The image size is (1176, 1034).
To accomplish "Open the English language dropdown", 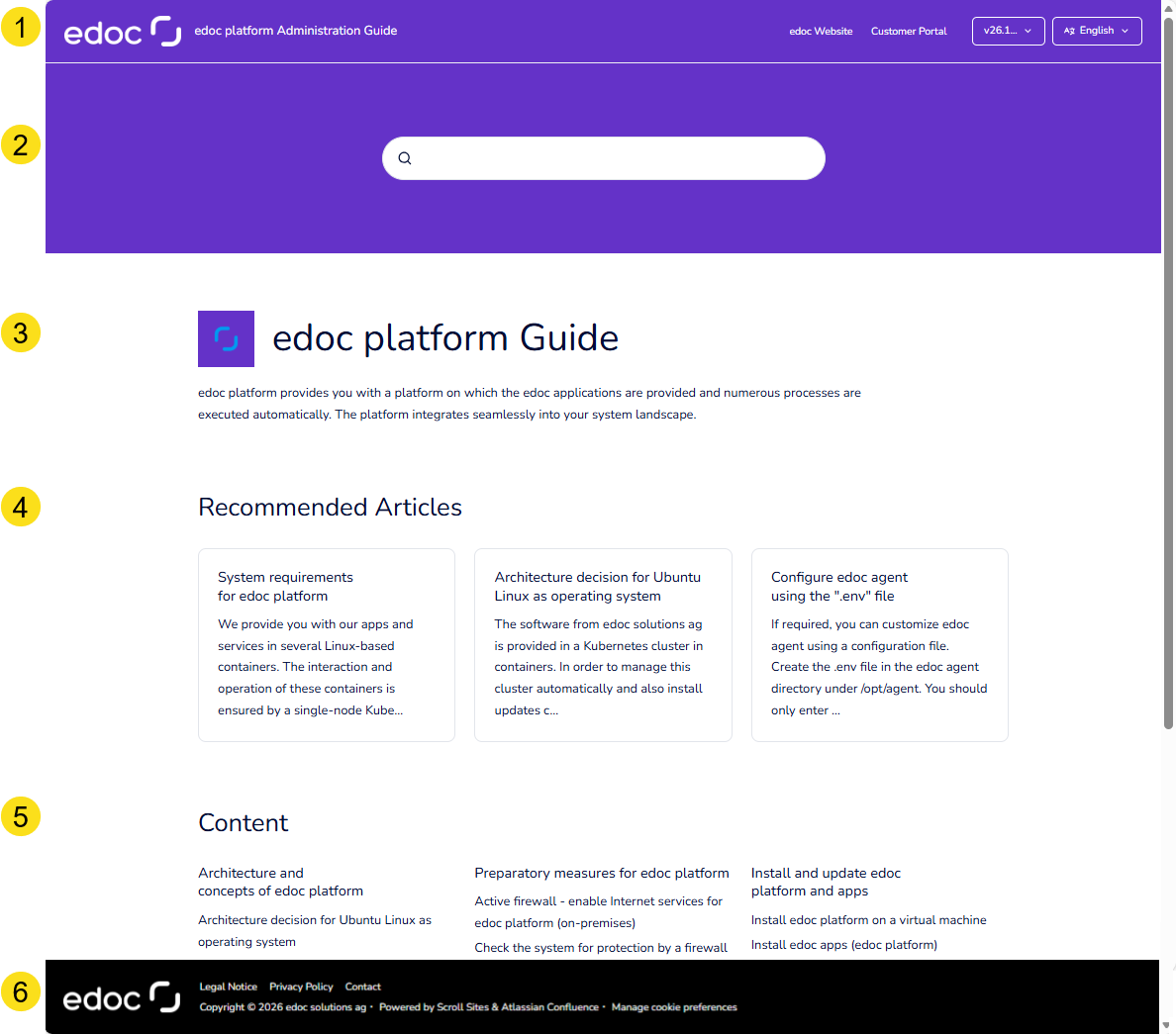I will (x=1097, y=31).
